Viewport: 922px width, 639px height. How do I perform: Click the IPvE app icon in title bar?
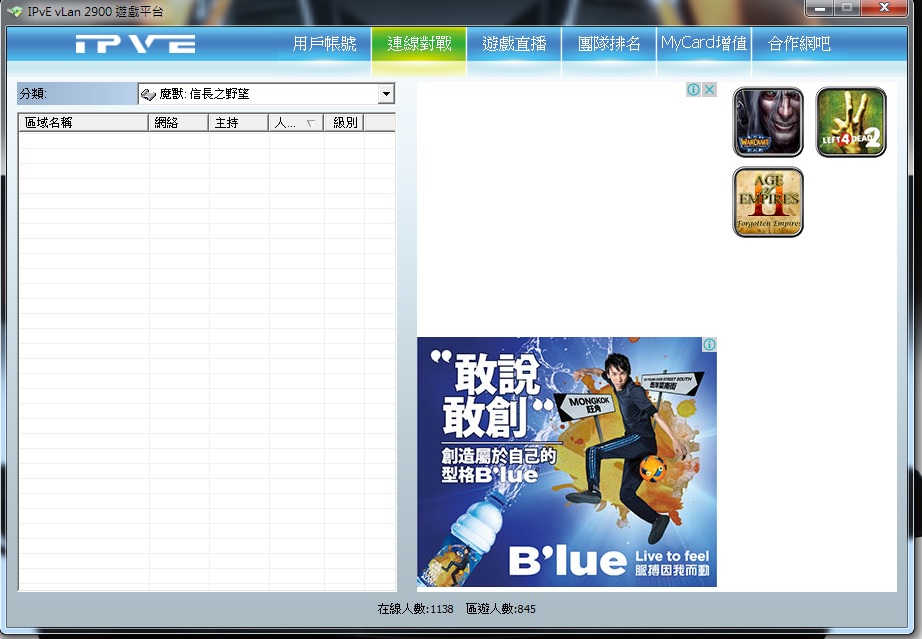(15, 11)
